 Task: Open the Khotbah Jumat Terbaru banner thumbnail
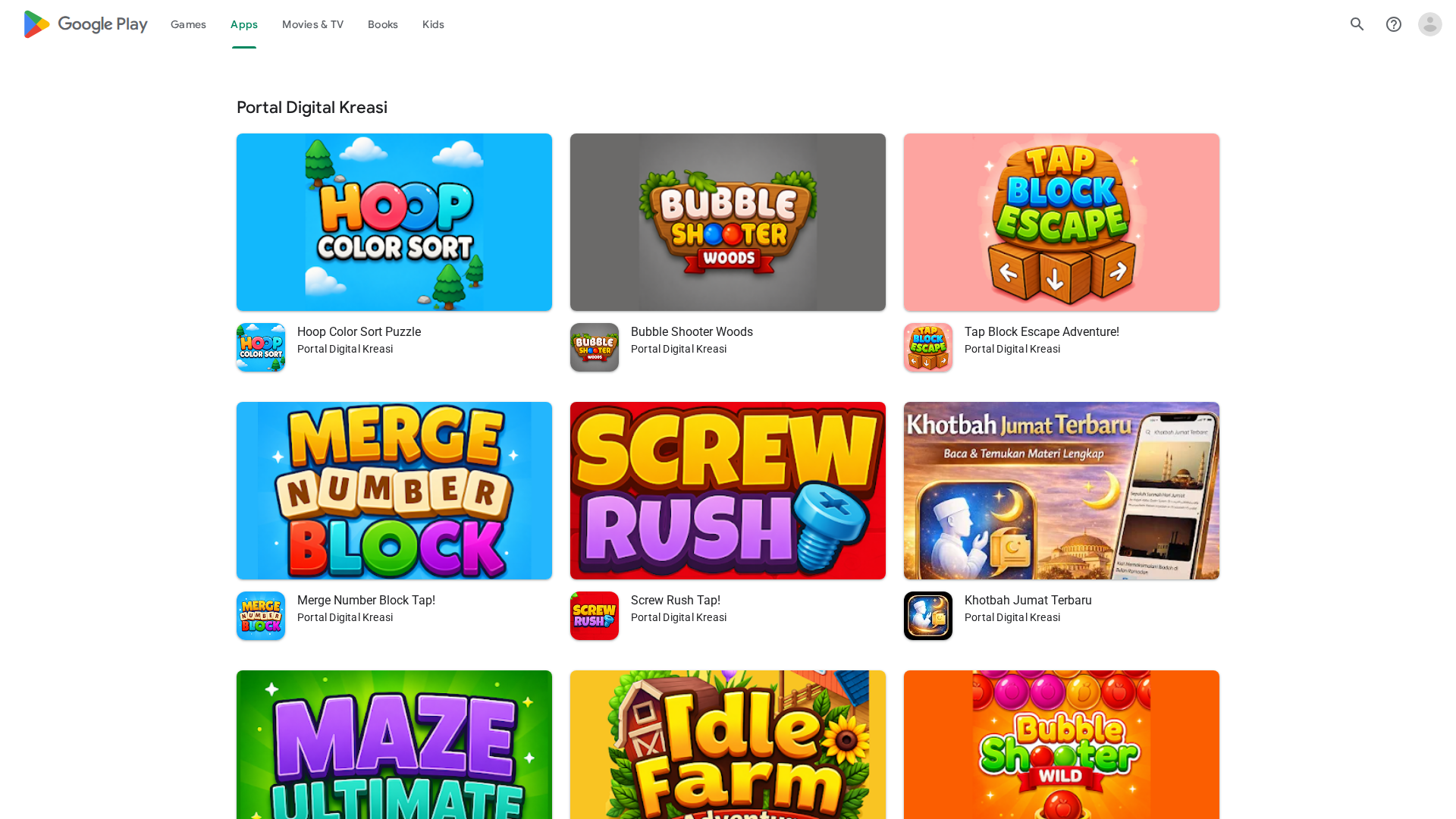(x=1061, y=491)
